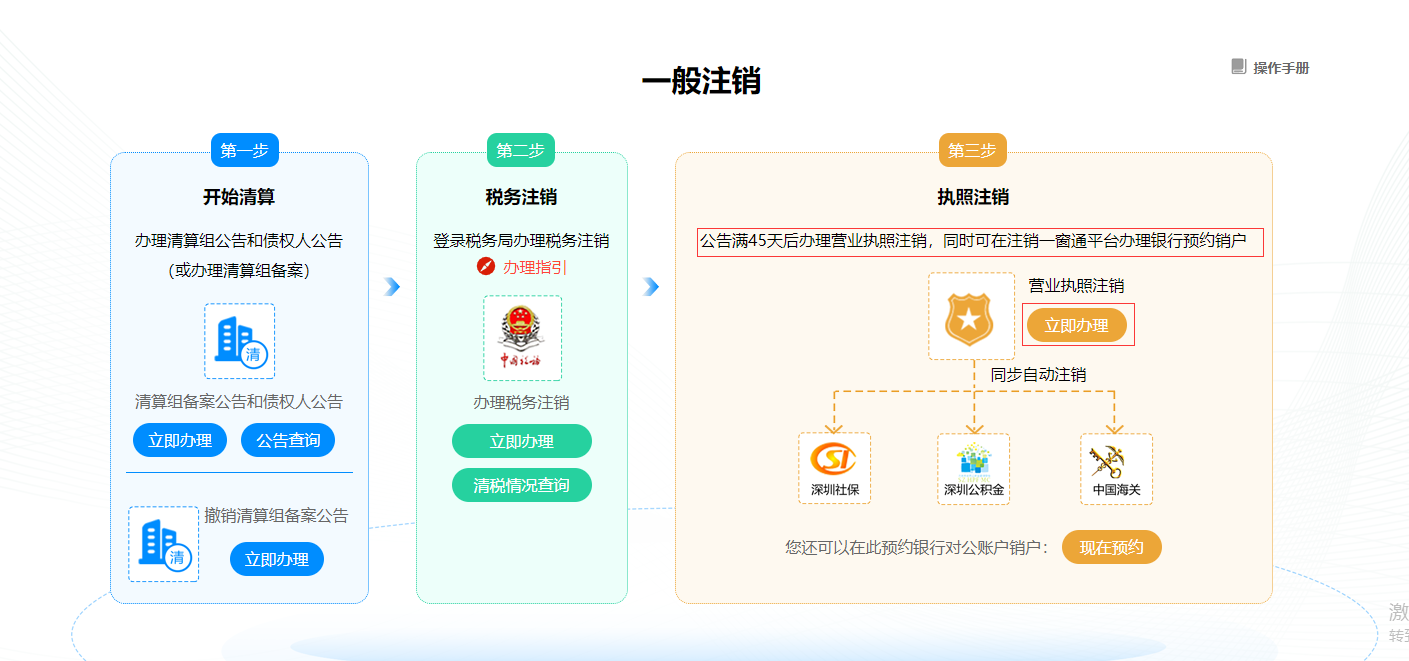Open 清税情况查询 tax clearance query

click(521, 485)
